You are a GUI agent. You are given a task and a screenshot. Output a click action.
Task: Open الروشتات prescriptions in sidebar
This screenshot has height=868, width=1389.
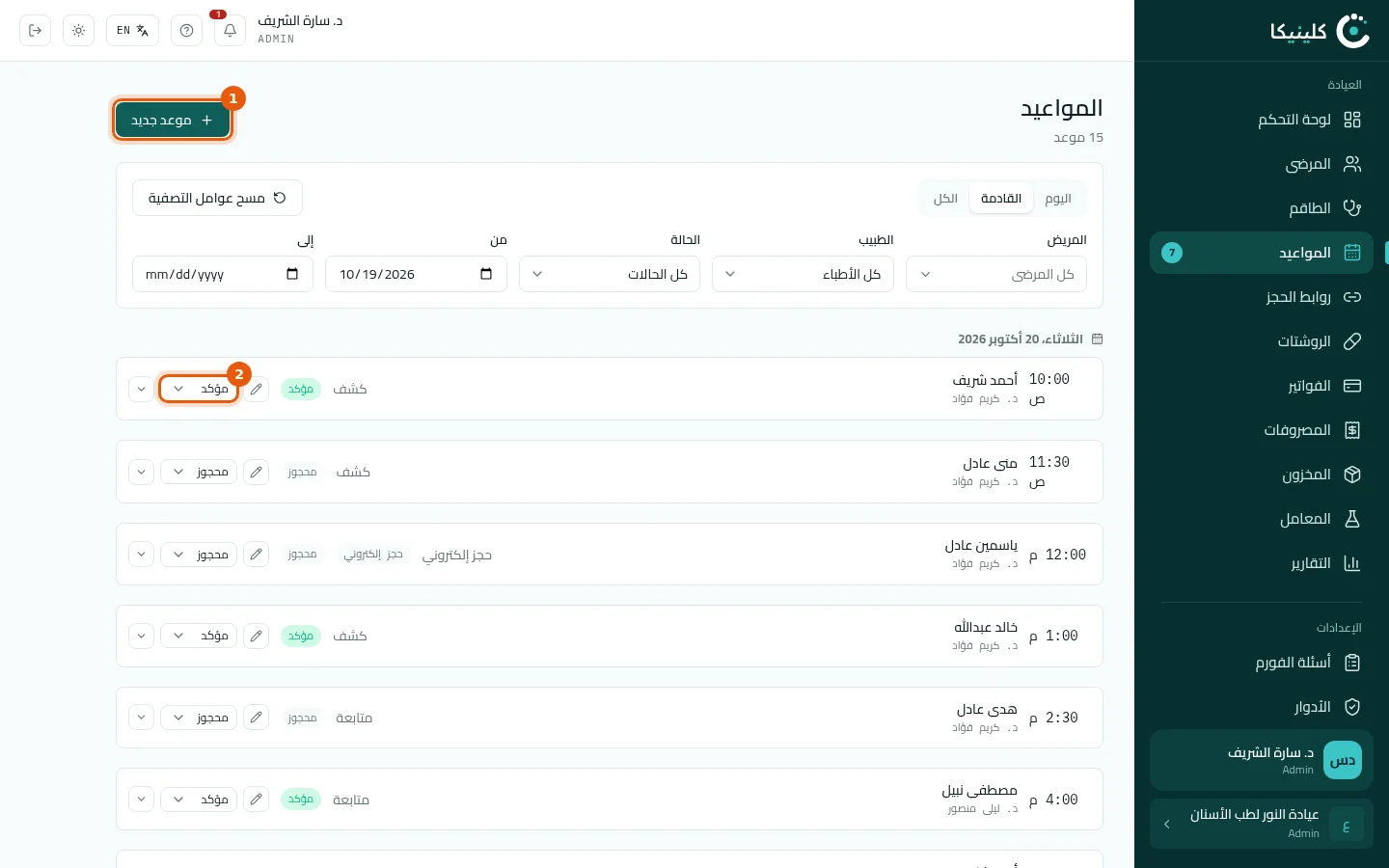tap(1262, 341)
